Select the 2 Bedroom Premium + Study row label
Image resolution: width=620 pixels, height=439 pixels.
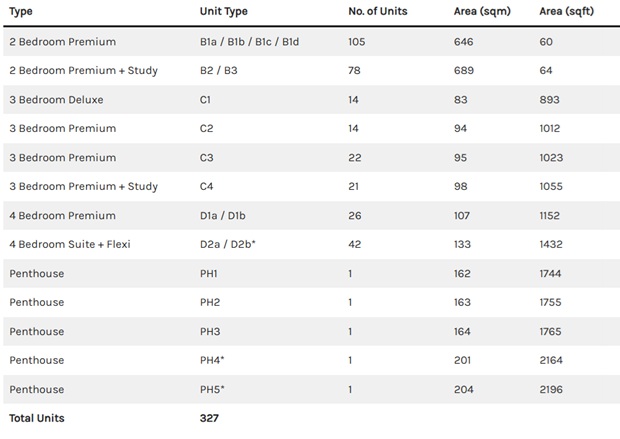pyautogui.click(x=83, y=71)
